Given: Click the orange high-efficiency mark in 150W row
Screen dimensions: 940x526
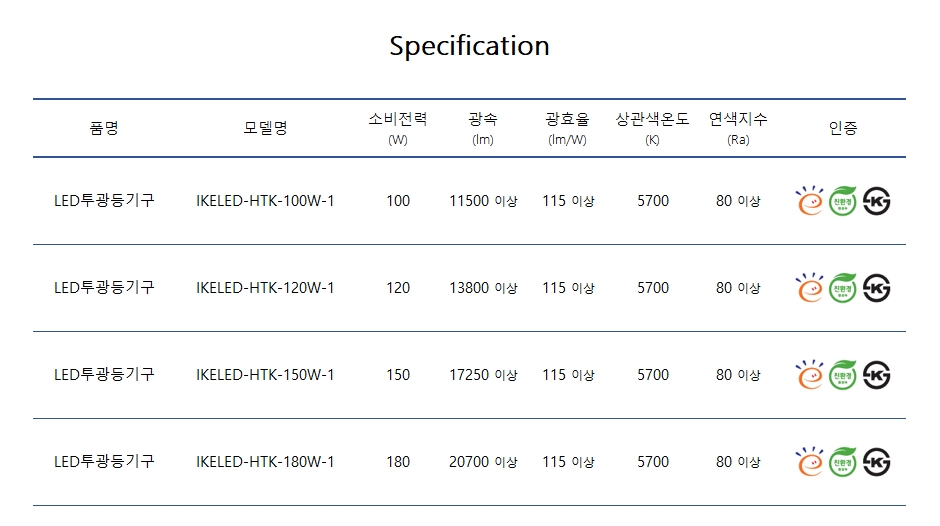Looking at the screenshot, I should [x=809, y=374].
